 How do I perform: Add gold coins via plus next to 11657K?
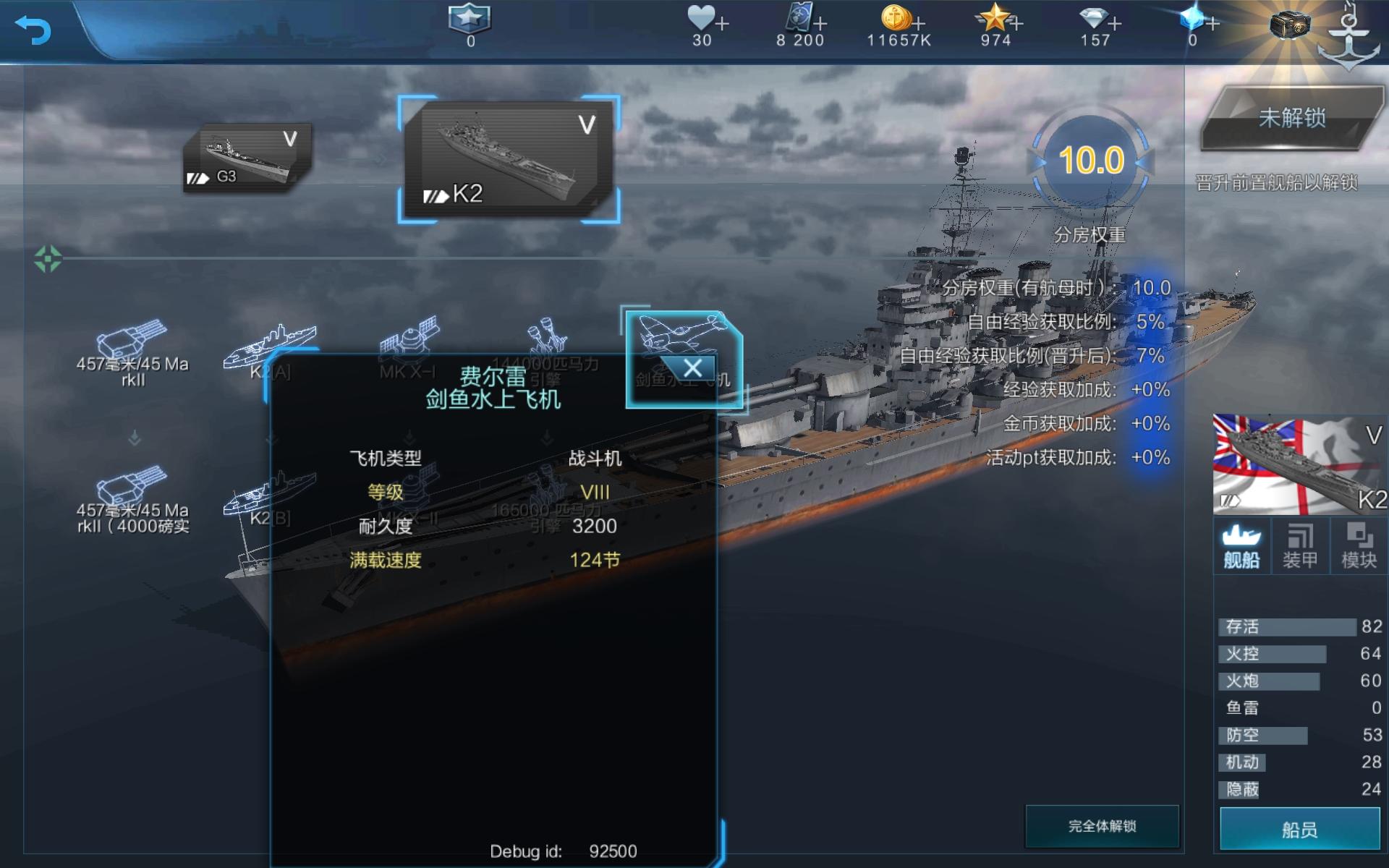(x=919, y=23)
